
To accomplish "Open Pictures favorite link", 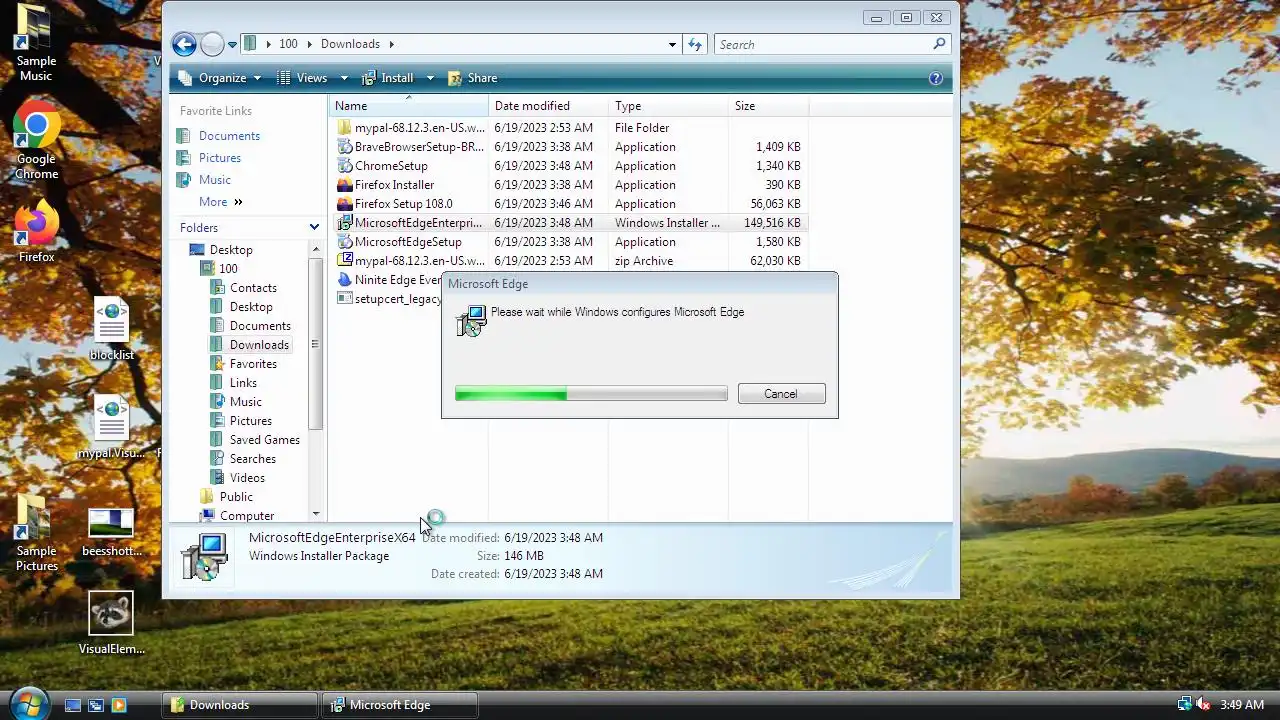I will pos(220,158).
